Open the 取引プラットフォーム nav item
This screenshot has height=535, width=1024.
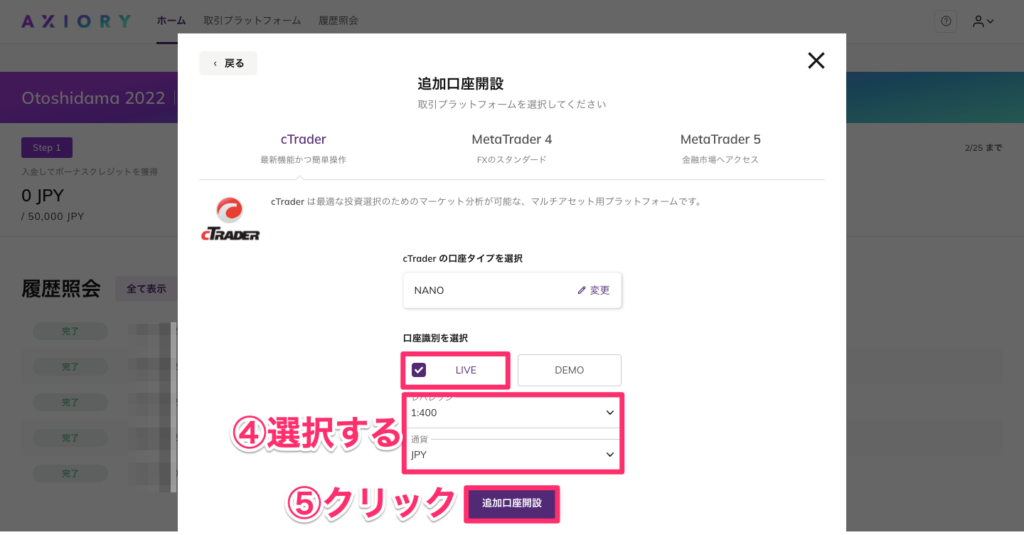point(252,21)
